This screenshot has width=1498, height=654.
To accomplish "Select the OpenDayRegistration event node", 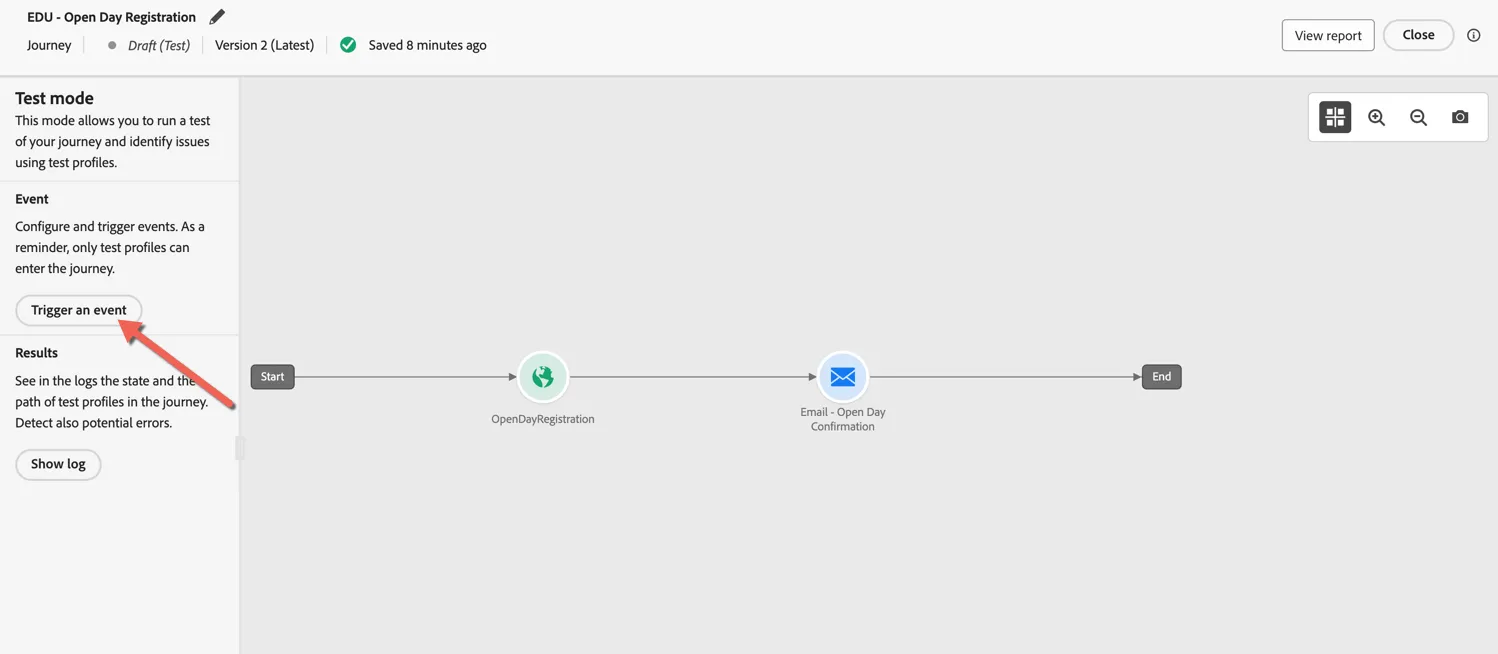I will click(x=543, y=377).
